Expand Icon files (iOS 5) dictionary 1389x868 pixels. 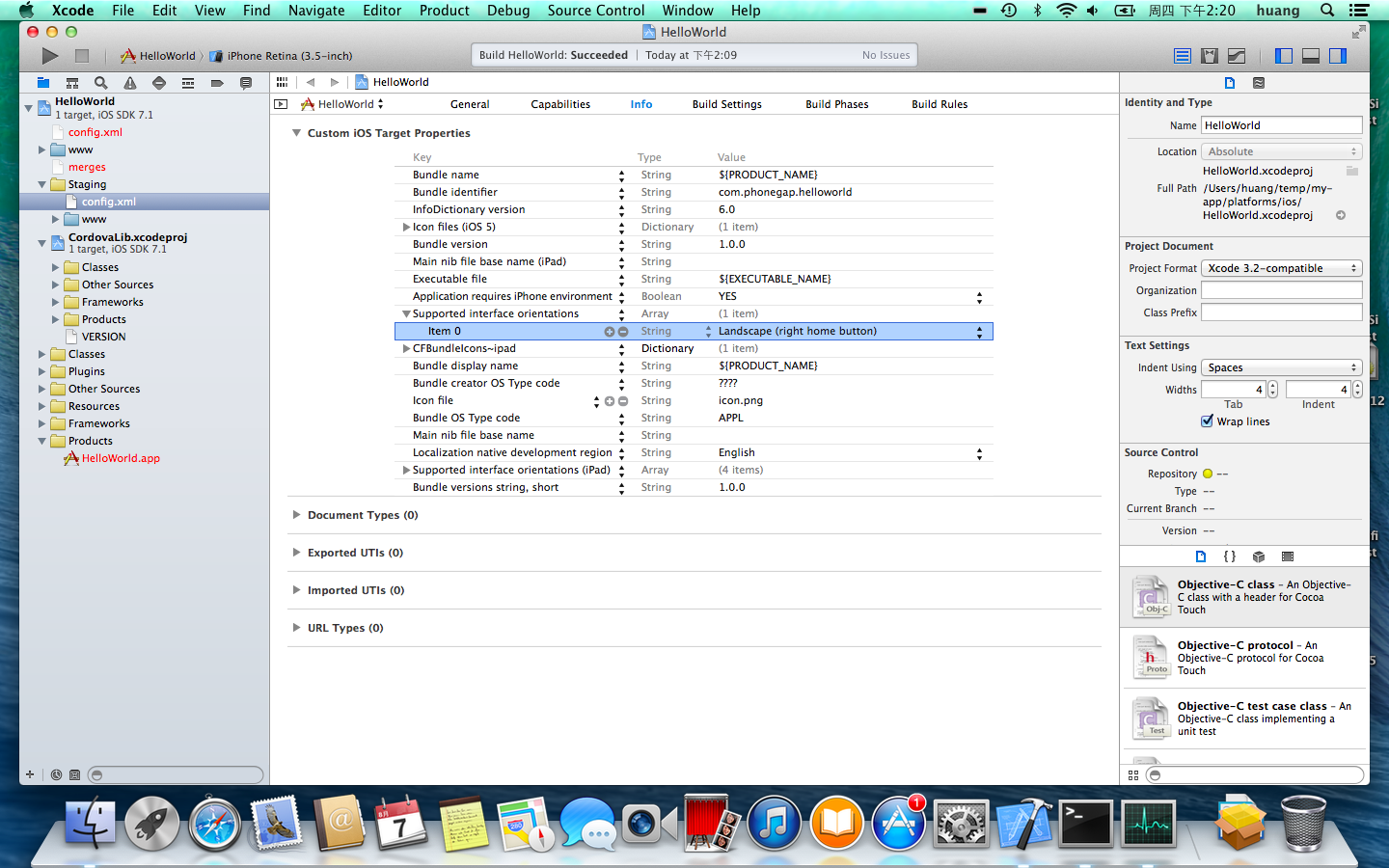406,228
